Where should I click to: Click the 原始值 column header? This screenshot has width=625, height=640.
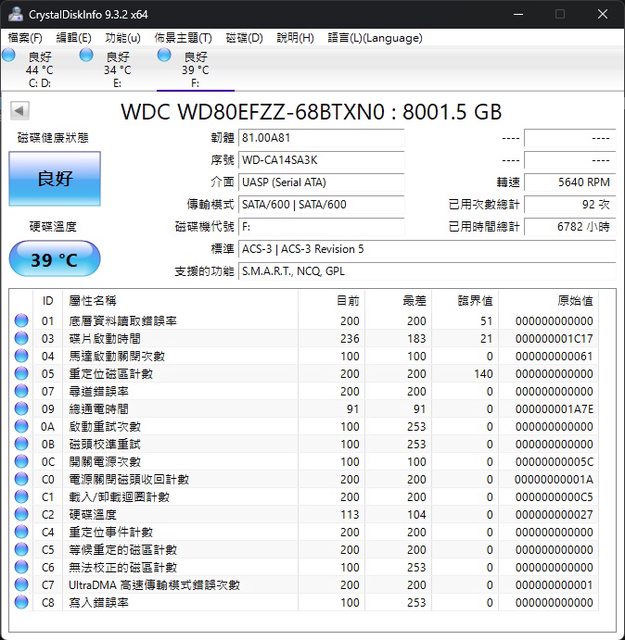[x=574, y=300]
